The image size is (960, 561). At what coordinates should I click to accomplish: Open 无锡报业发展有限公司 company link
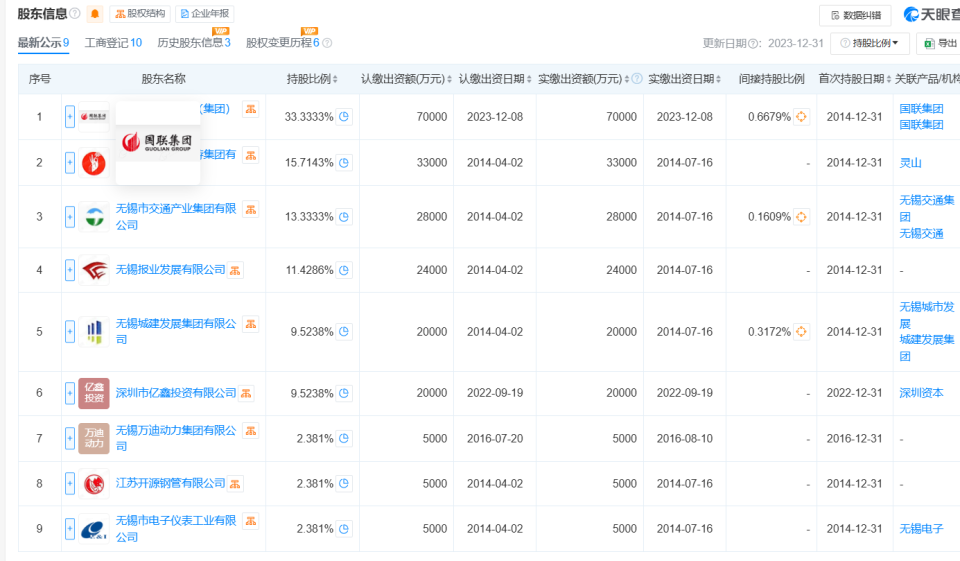point(170,270)
